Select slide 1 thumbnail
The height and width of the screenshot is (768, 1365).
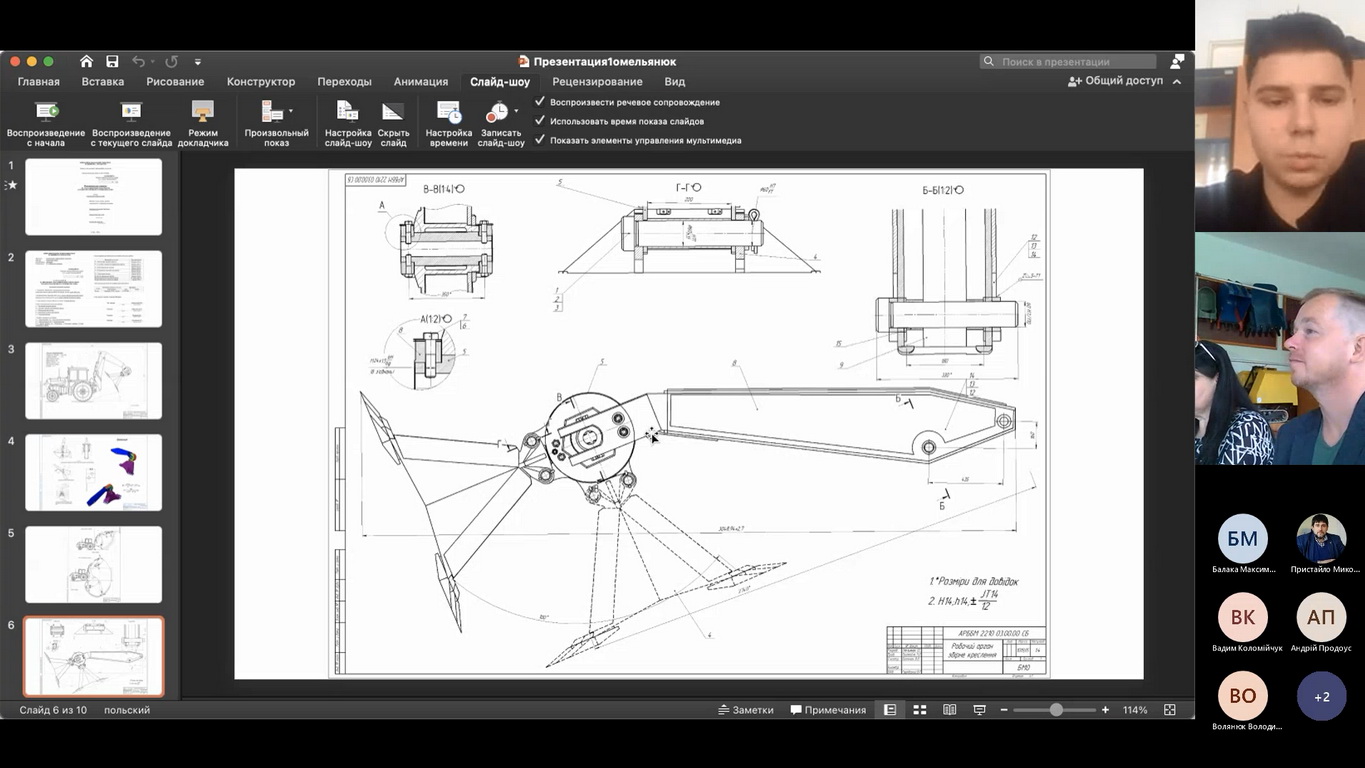click(x=93, y=197)
